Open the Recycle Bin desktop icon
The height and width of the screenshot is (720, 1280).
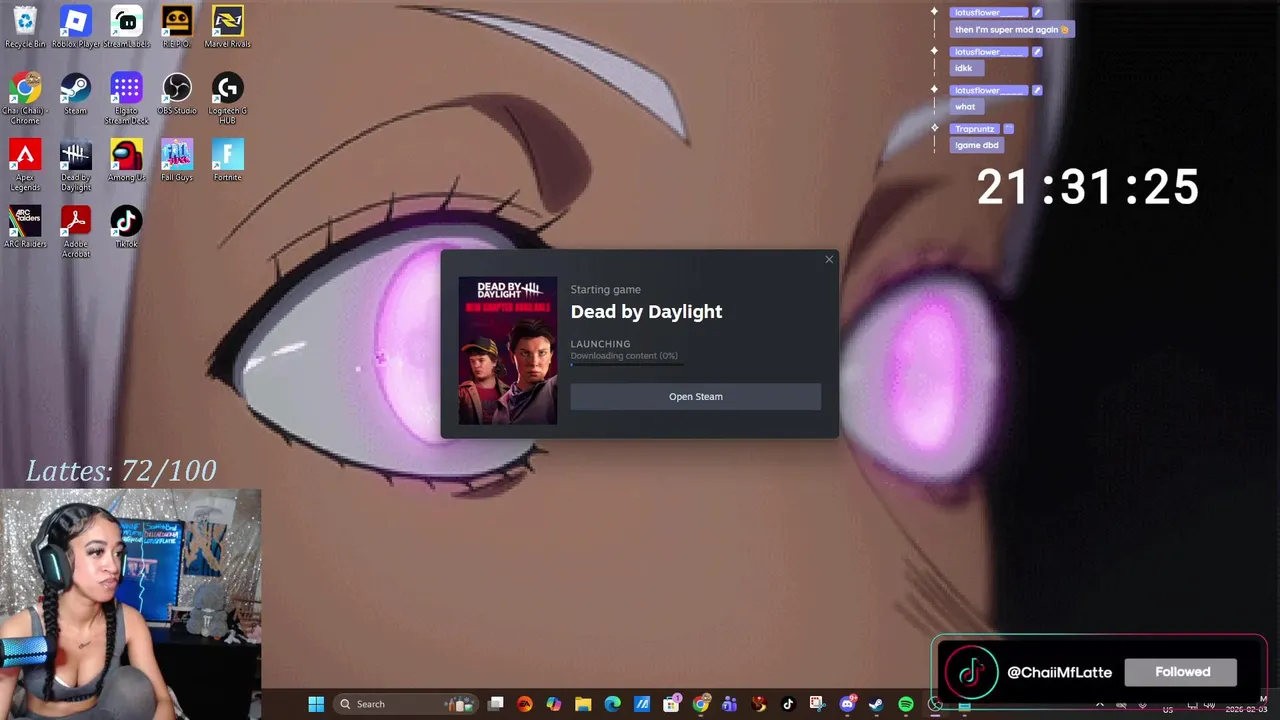pos(25,27)
